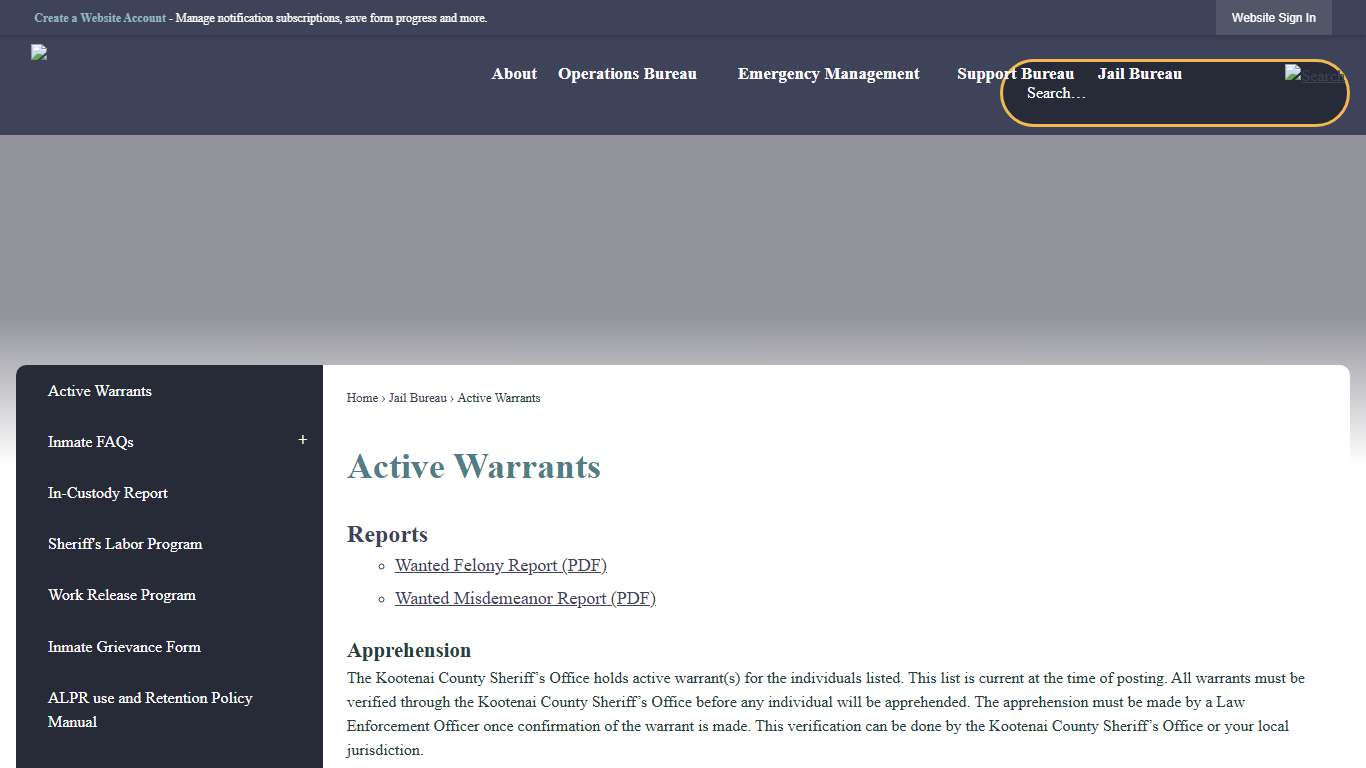Go to Sheriff's Labor Program
Viewport: 1366px width, 768px height.
click(x=124, y=543)
